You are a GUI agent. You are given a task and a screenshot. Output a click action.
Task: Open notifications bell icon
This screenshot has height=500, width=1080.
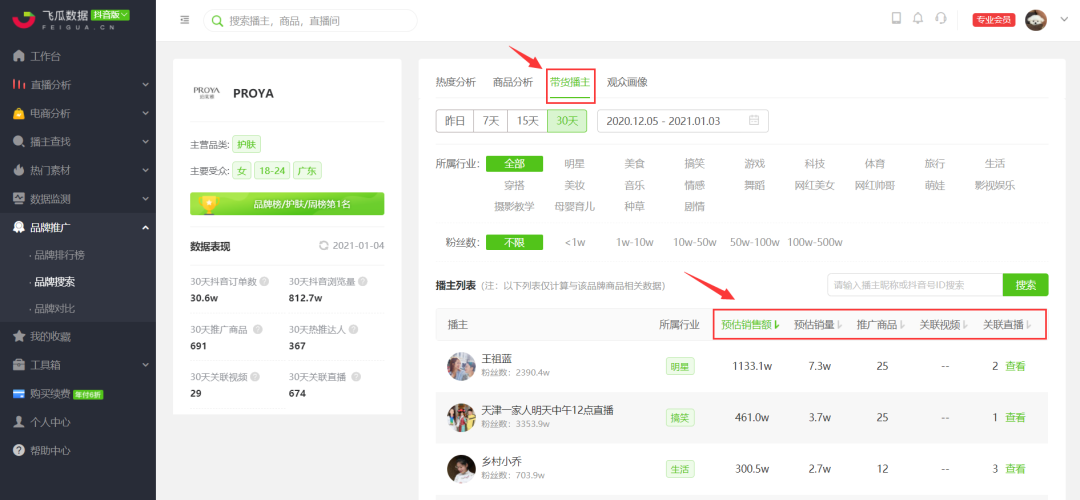click(917, 19)
